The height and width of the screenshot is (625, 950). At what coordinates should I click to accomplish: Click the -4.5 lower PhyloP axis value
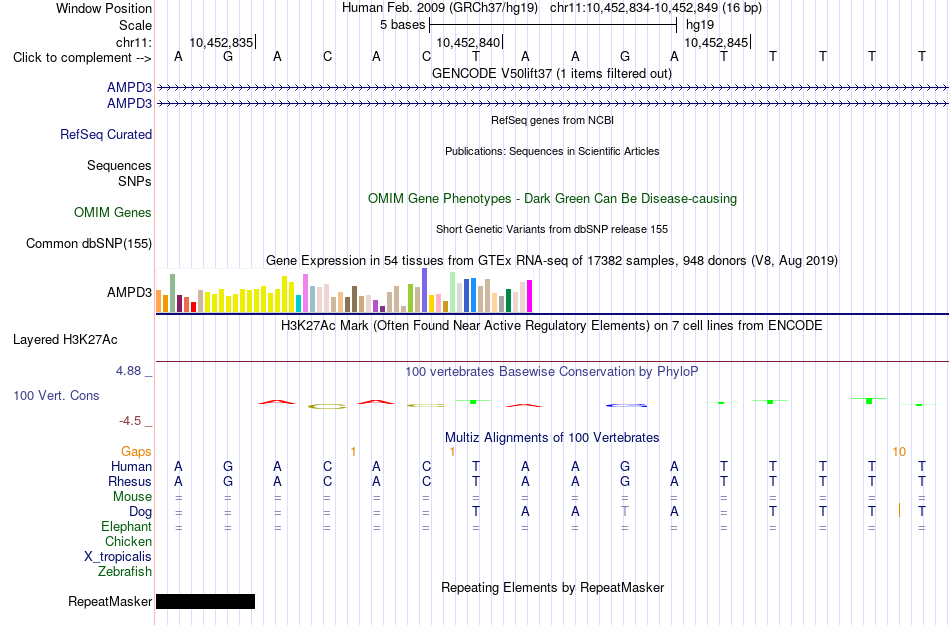pos(130,421)
